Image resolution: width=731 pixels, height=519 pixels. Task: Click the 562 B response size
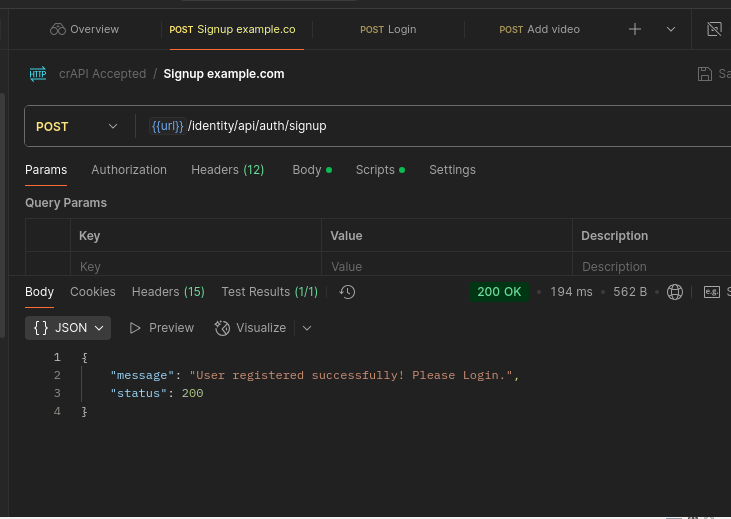point(630,292)
